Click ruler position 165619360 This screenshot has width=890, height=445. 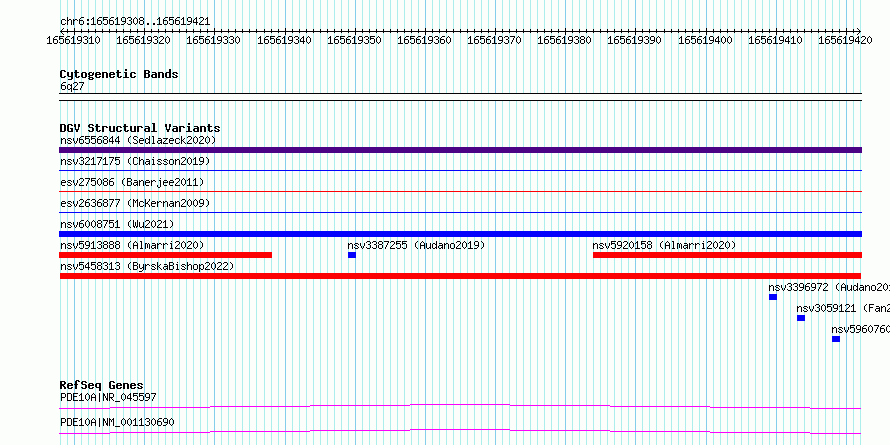pos(425,40)
